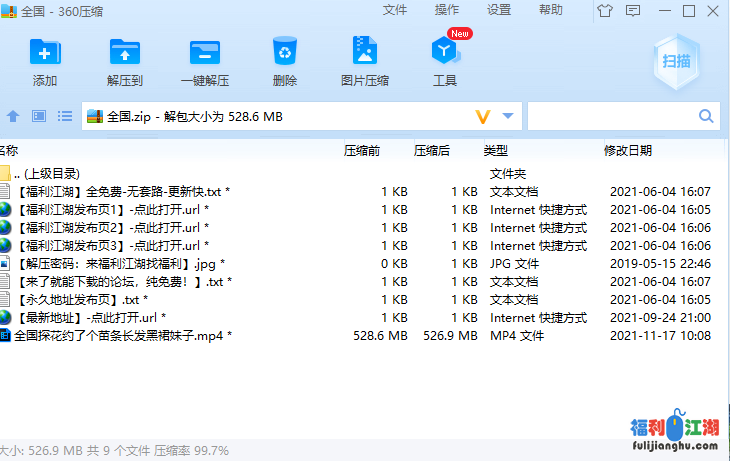Switch to the thumbnail view icon
Viewport: 730px width, 461px height.
coord(39,117)
